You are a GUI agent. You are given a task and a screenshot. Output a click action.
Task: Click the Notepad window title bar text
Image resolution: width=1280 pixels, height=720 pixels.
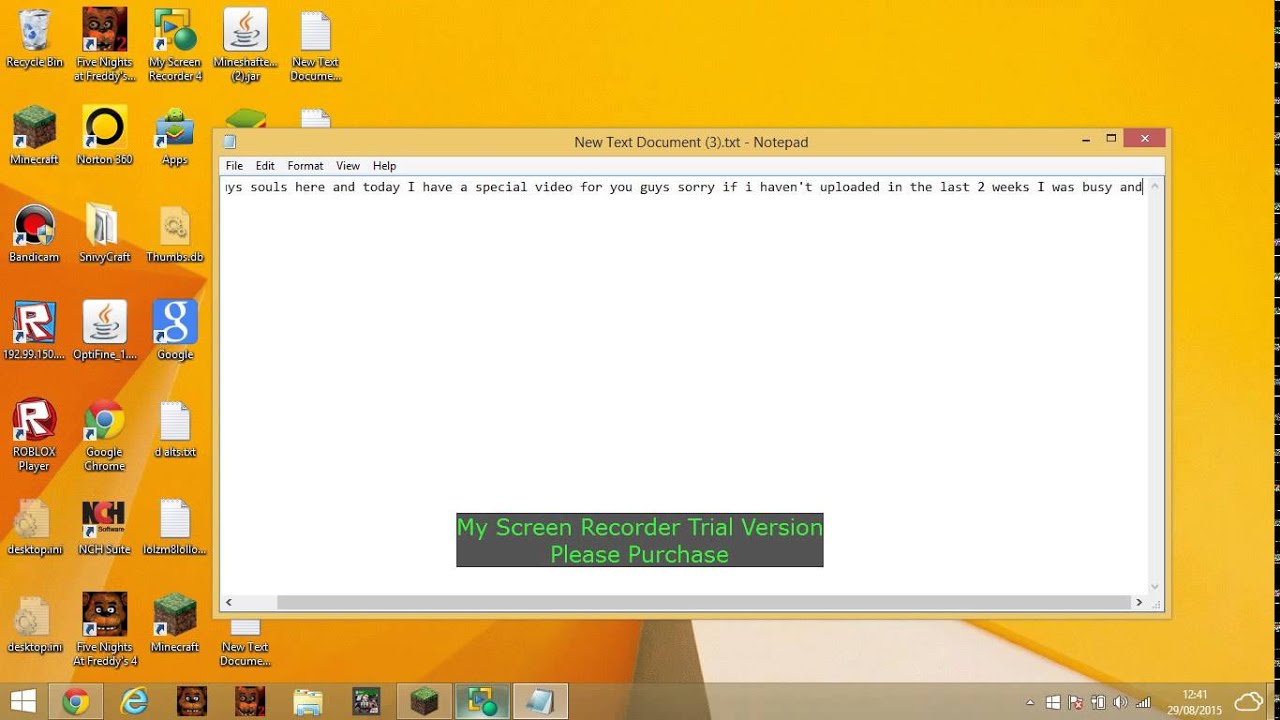[x=691, y=142]
